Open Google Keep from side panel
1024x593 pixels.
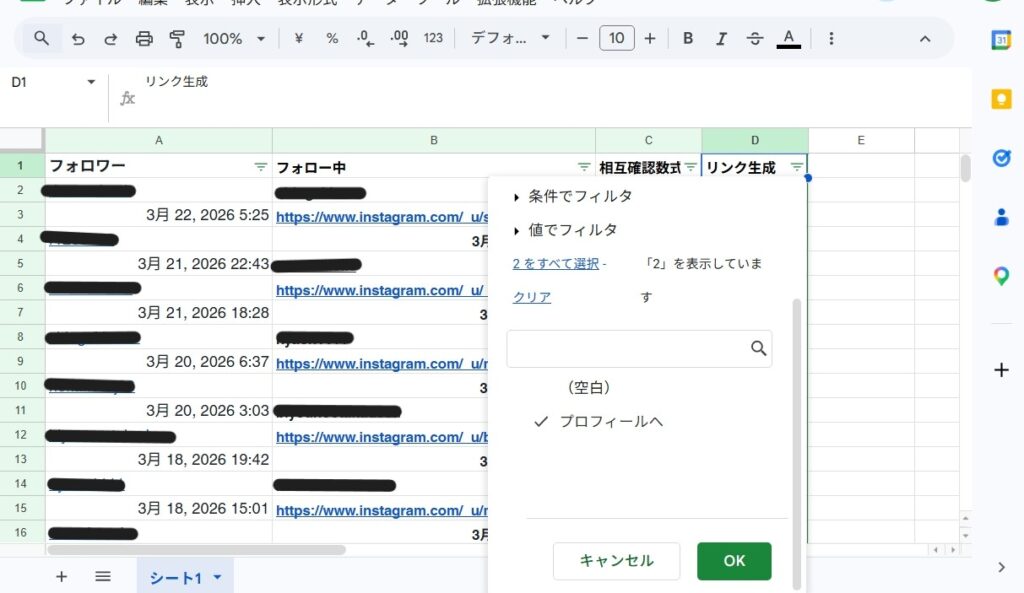click(x=1001, y=99)
